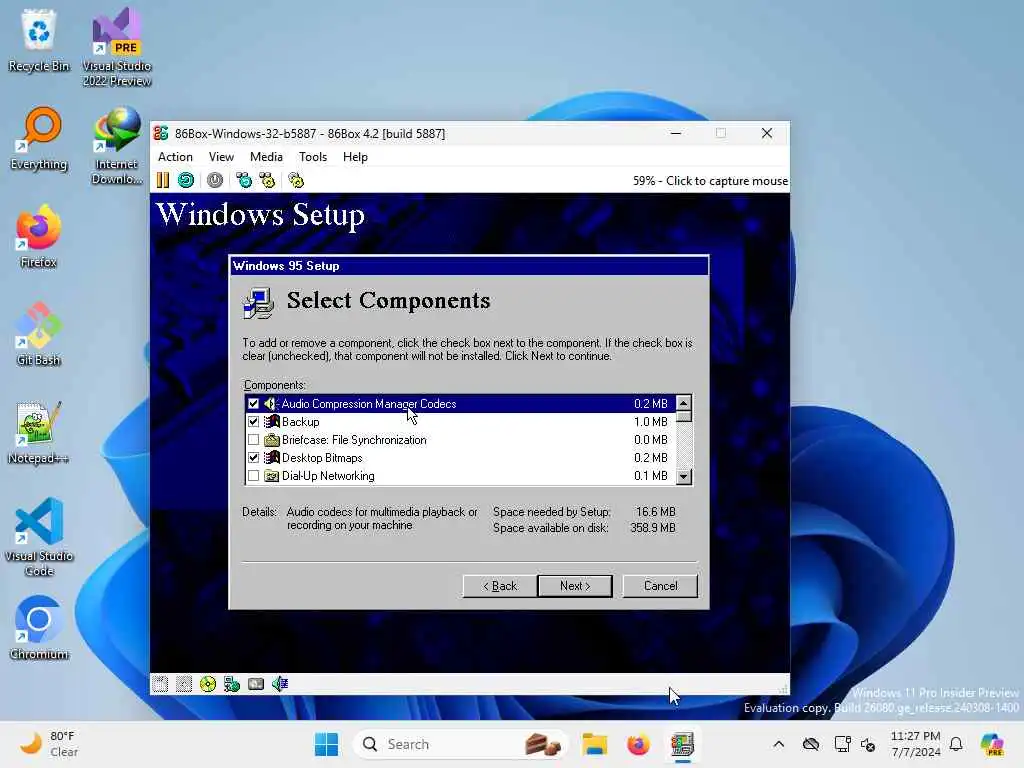
Task: Select the Notepad++ desktop icon
Action: [x=39, y=432]
